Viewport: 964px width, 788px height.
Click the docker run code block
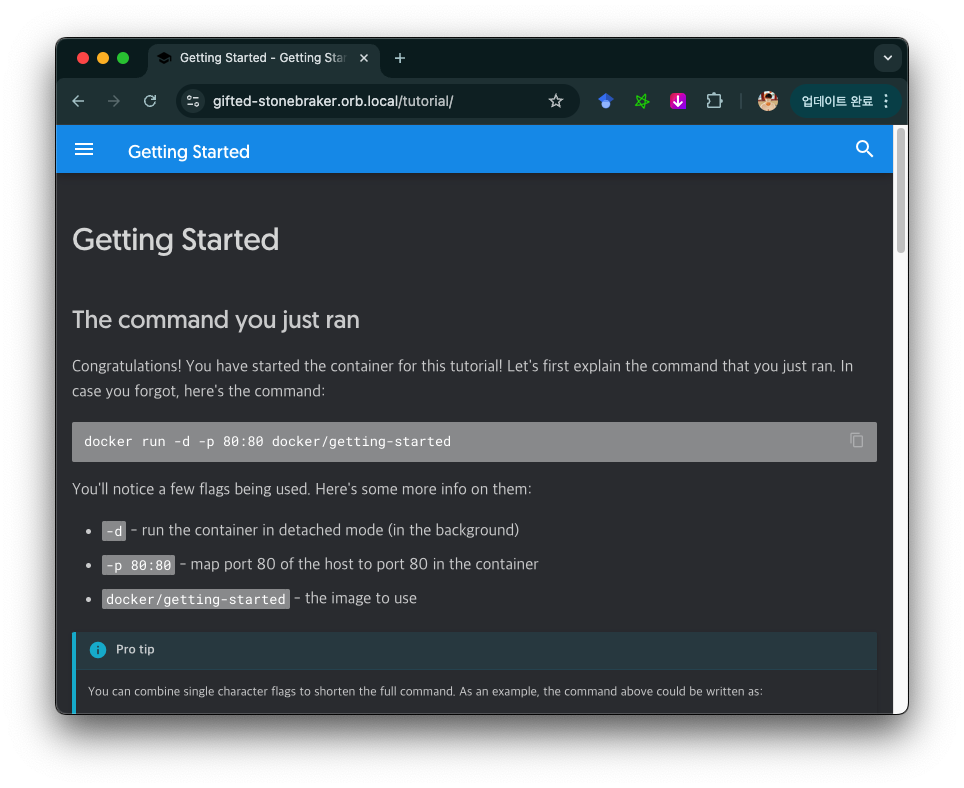click(x=474, y=442)
